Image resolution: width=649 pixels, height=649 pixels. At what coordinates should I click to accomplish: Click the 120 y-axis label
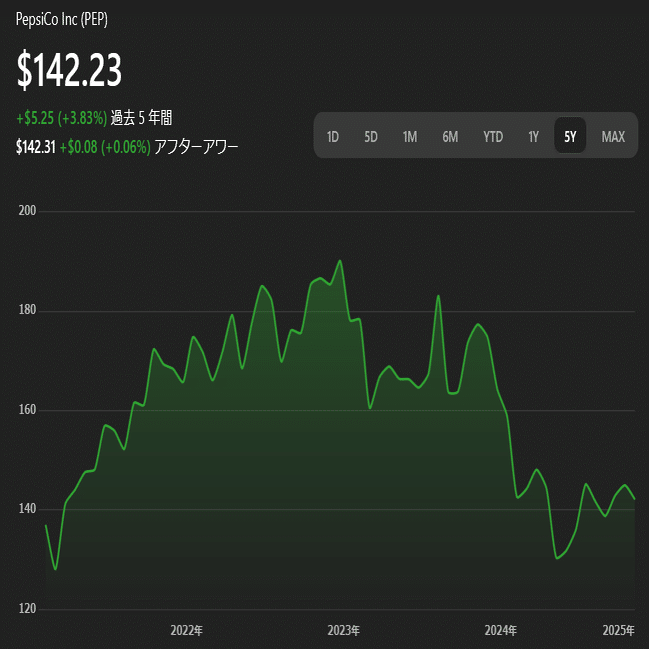tap(27, 608)
